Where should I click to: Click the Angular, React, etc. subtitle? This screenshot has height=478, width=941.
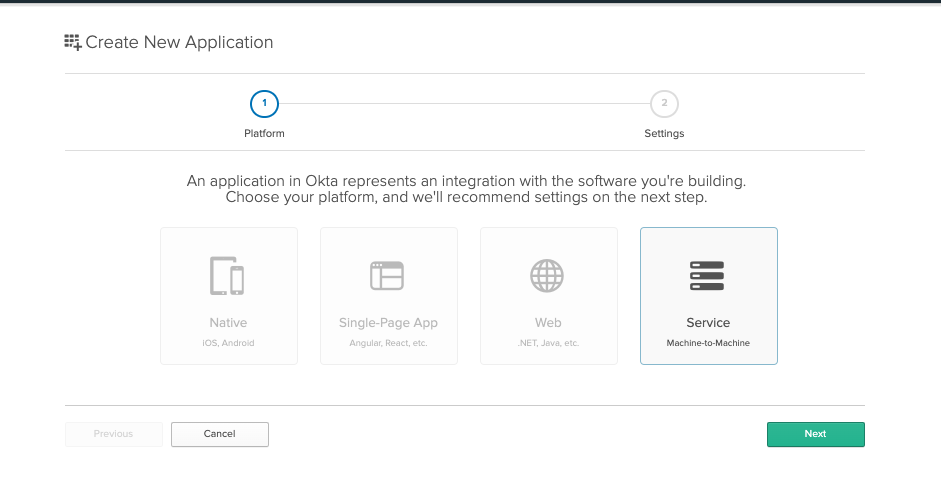388,343
